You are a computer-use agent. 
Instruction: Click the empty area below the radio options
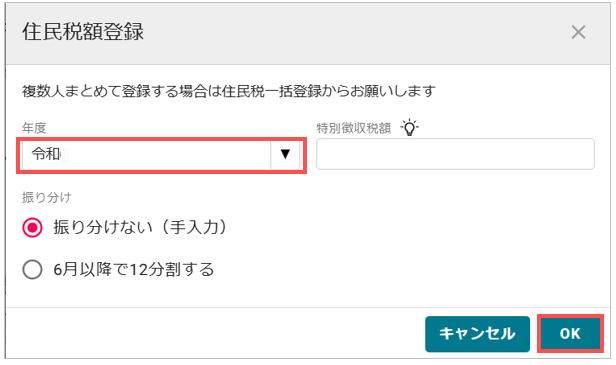pos(308,295)
